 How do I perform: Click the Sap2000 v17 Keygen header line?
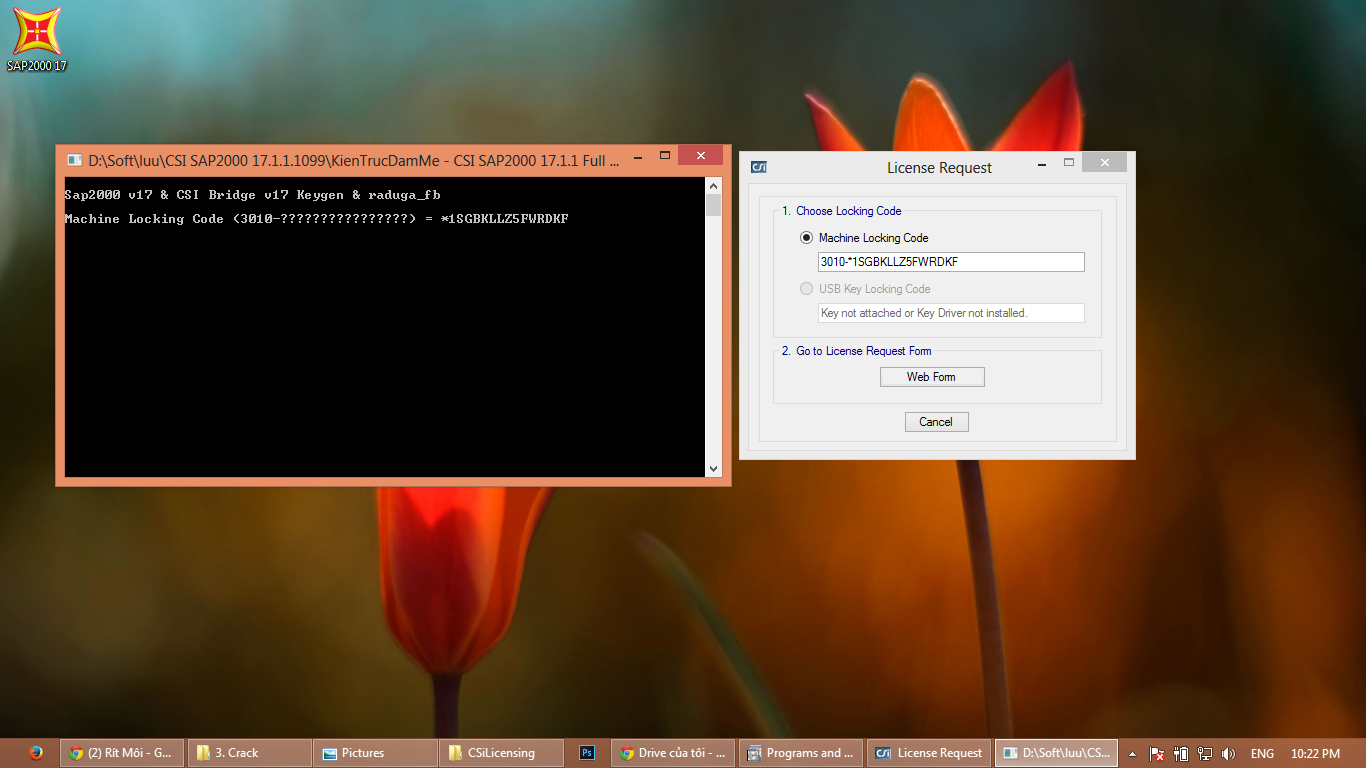252,195
